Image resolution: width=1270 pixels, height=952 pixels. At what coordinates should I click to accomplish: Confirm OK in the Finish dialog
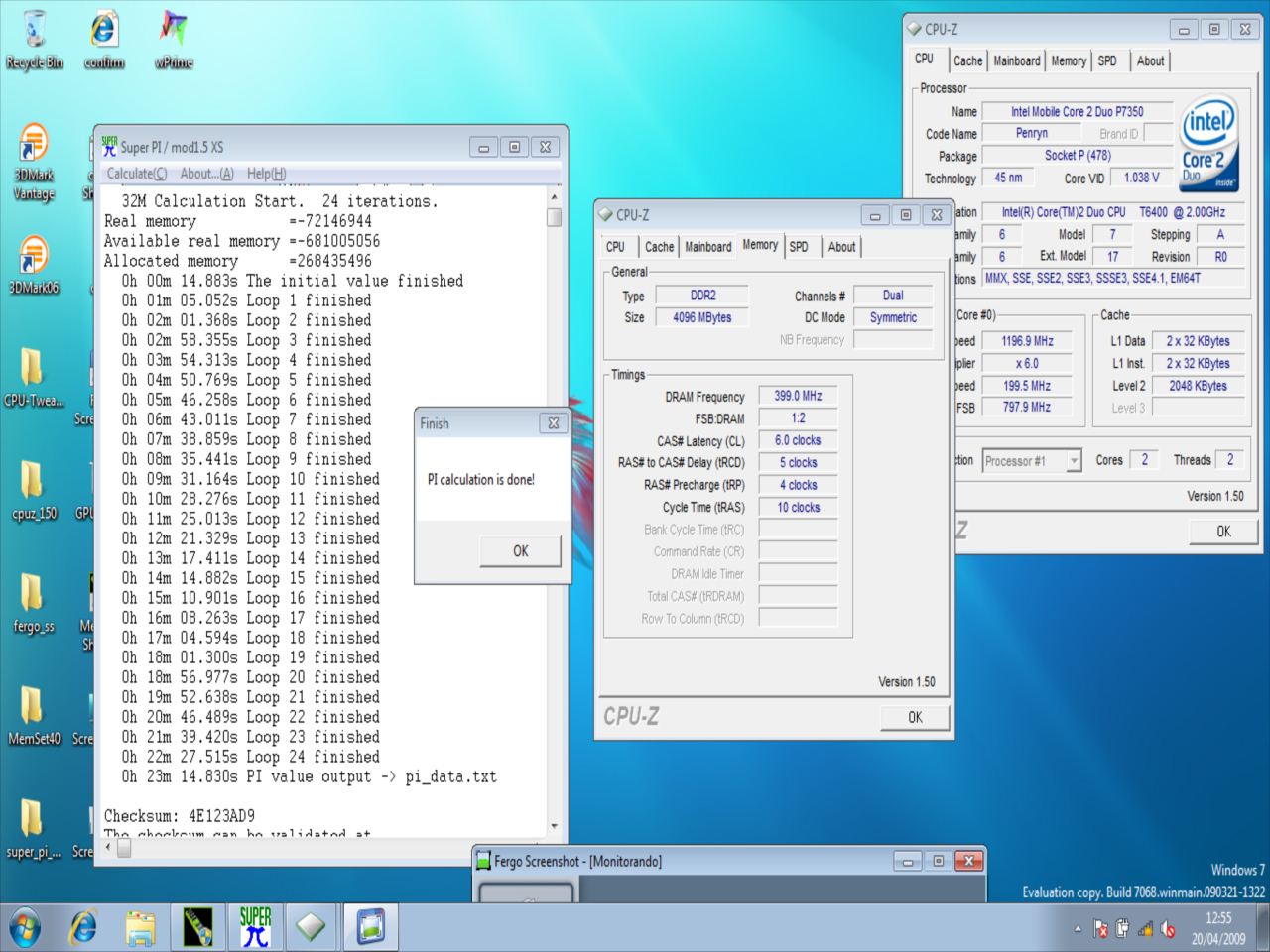point(520,551)
